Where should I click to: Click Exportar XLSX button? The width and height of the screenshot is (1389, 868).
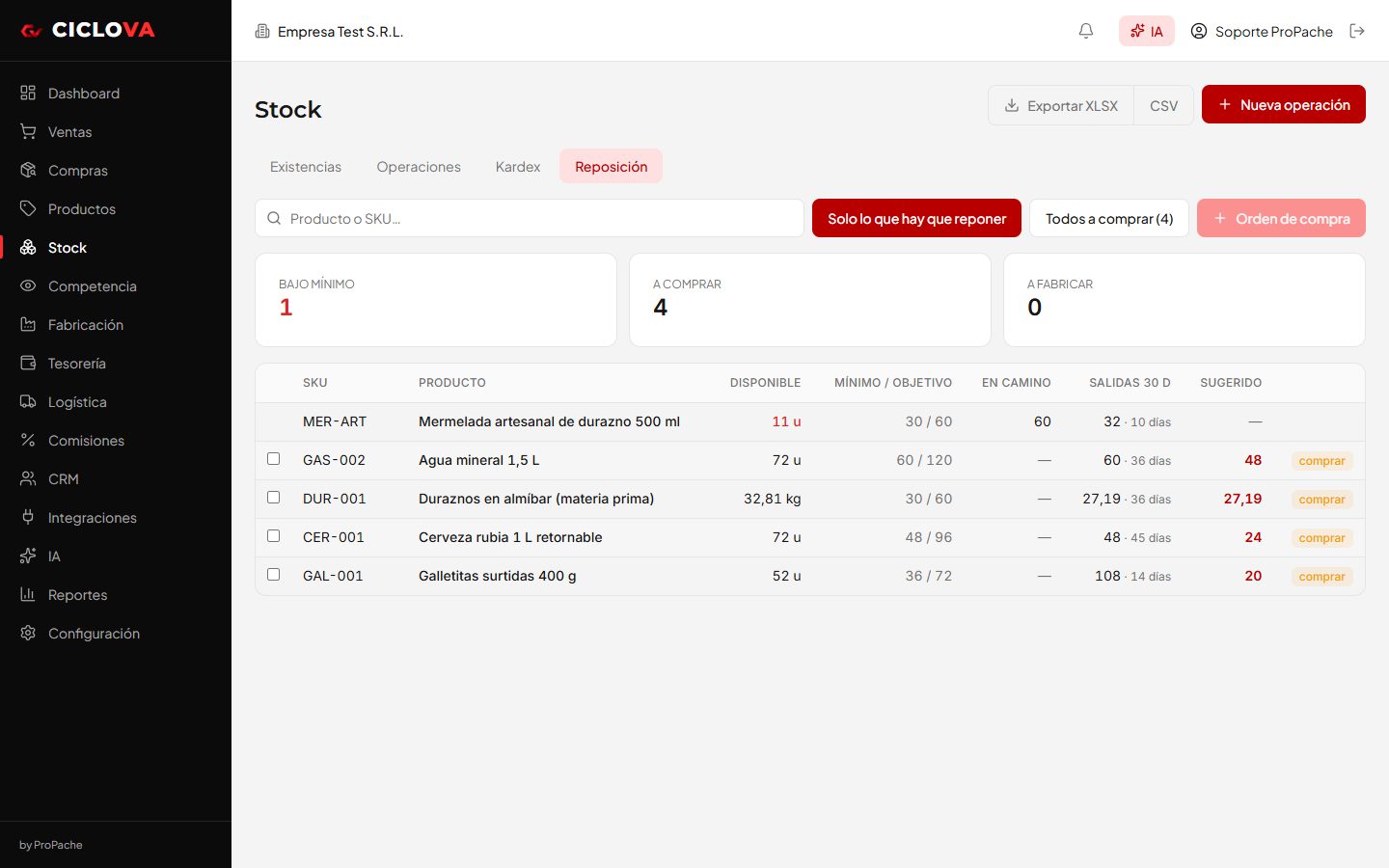pos(1061,105)
